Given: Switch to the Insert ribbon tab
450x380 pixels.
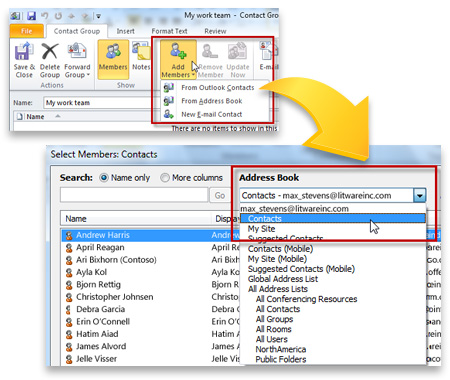Looking at the screenshot, I should (x=125, y=31).
